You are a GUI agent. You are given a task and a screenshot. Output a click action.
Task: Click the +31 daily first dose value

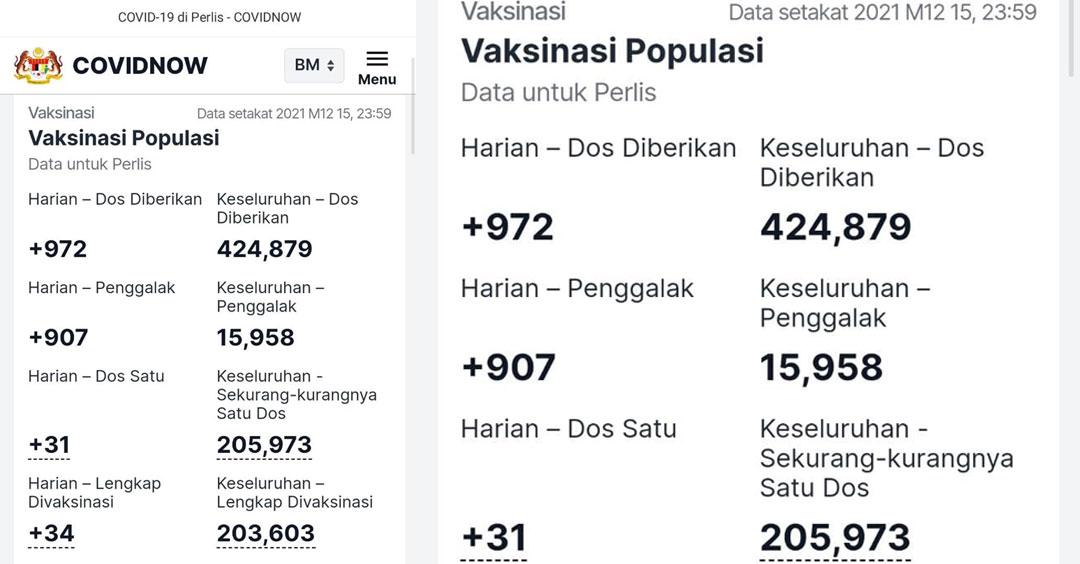(49, 445)
